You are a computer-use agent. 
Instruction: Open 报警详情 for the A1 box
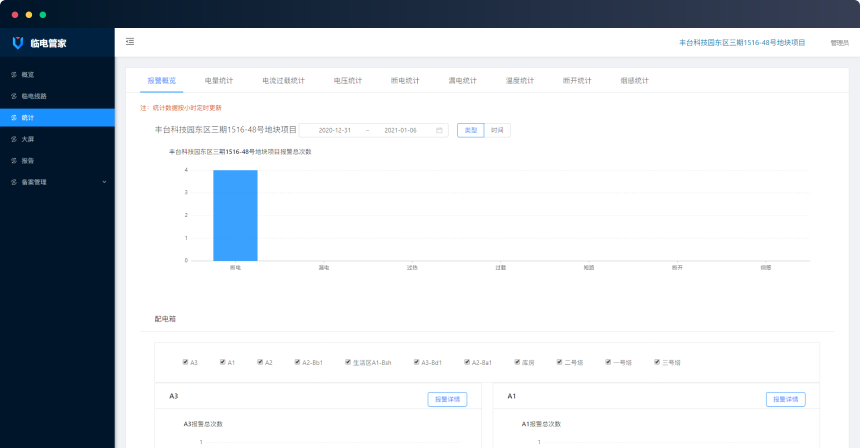pos(786,399)
